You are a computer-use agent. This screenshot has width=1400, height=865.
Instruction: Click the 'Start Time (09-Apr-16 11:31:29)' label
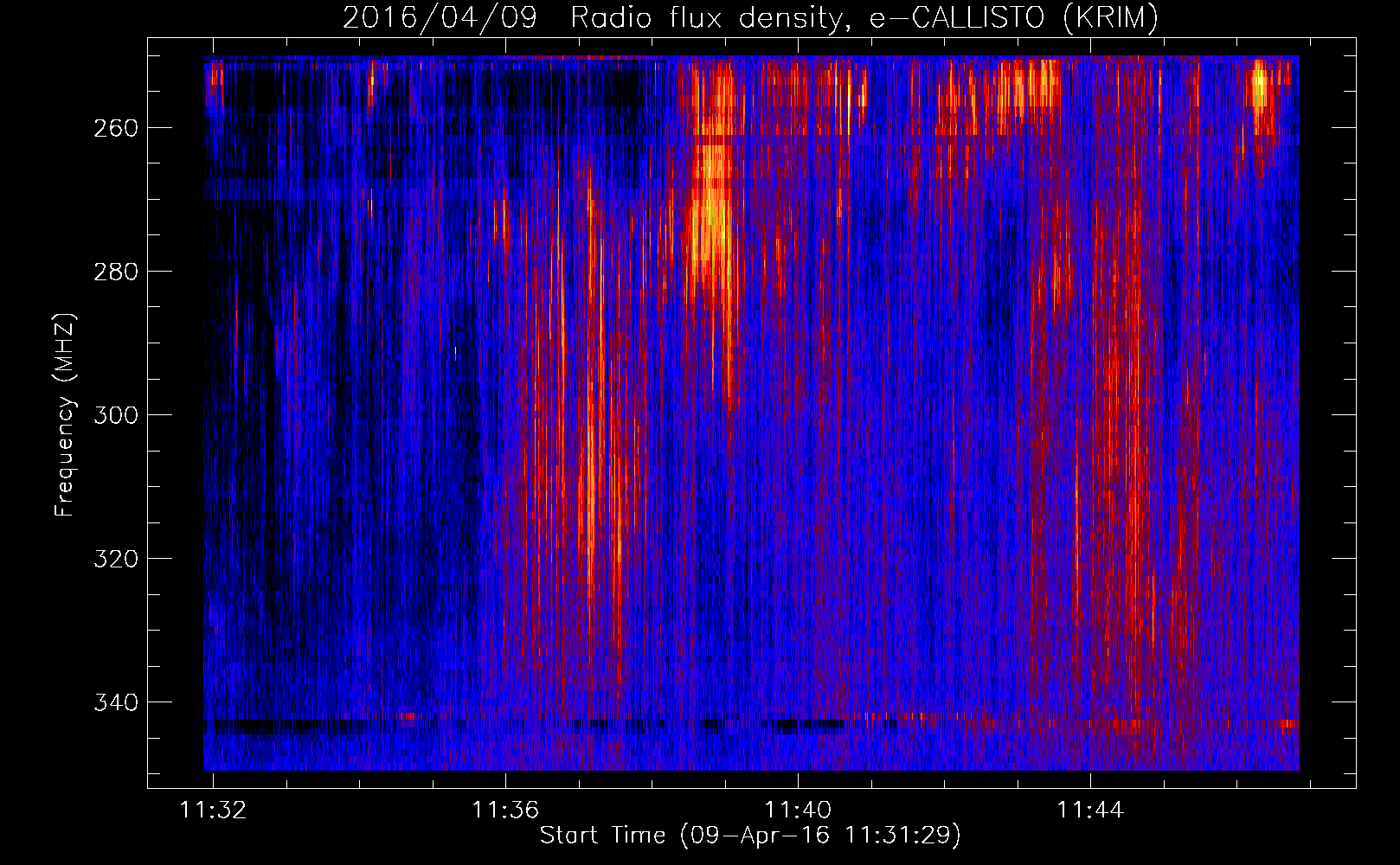(x=750, y=836)
